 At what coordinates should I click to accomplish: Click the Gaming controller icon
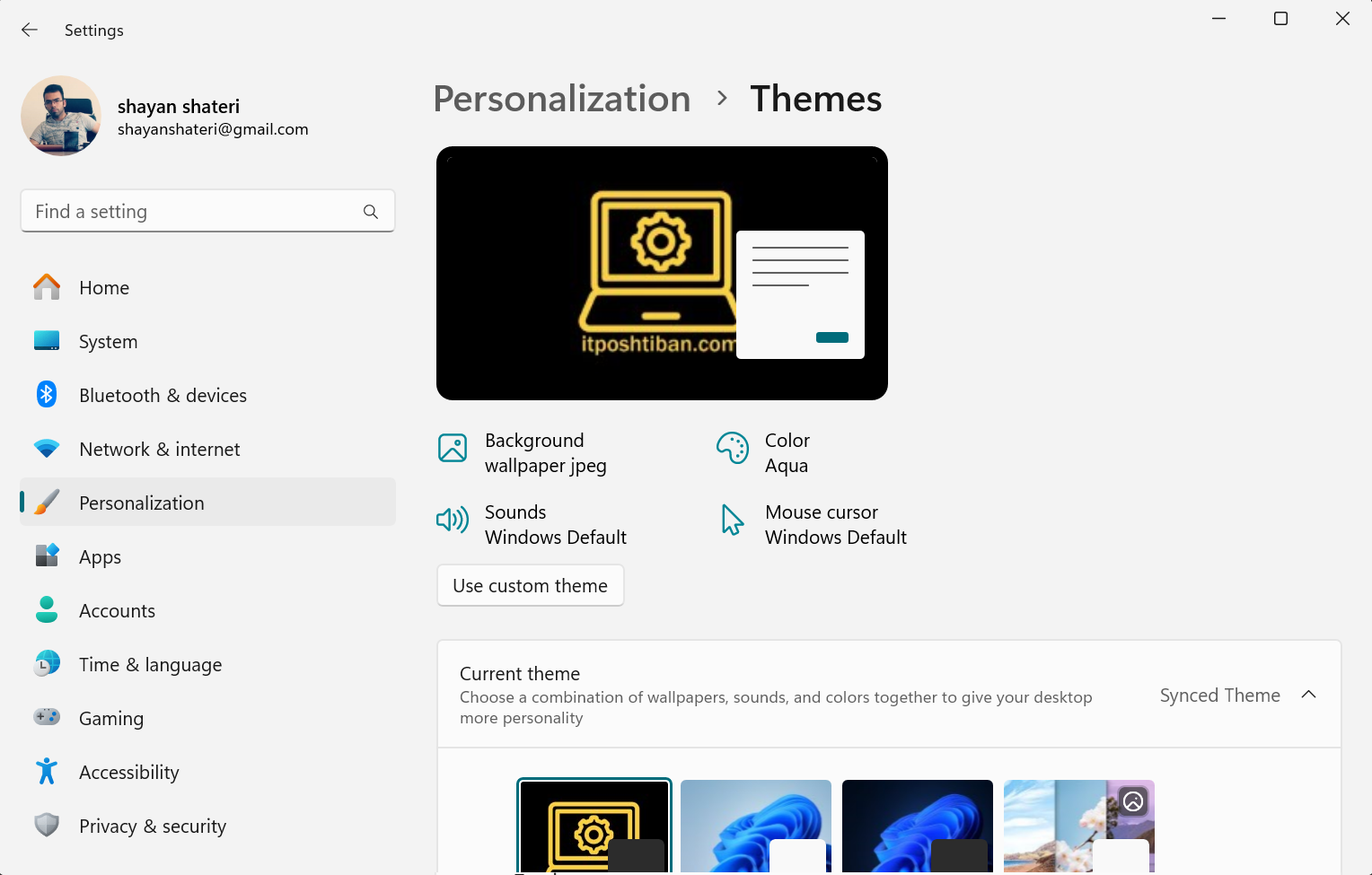click(x=47, y=717)
